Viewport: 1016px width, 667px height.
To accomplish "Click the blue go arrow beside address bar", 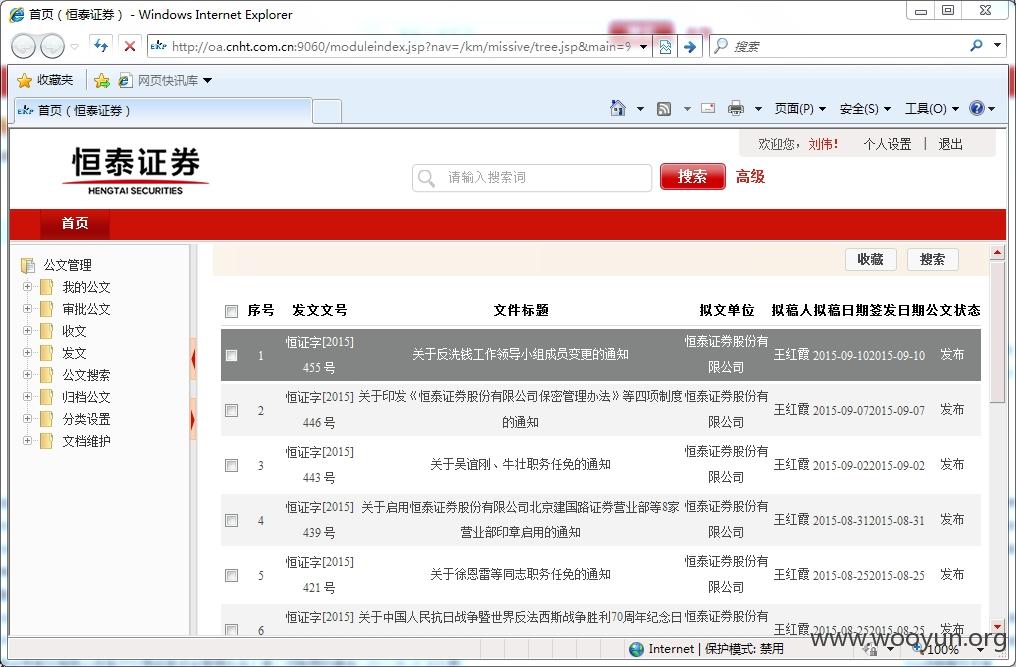I will [x=690, y=46].
